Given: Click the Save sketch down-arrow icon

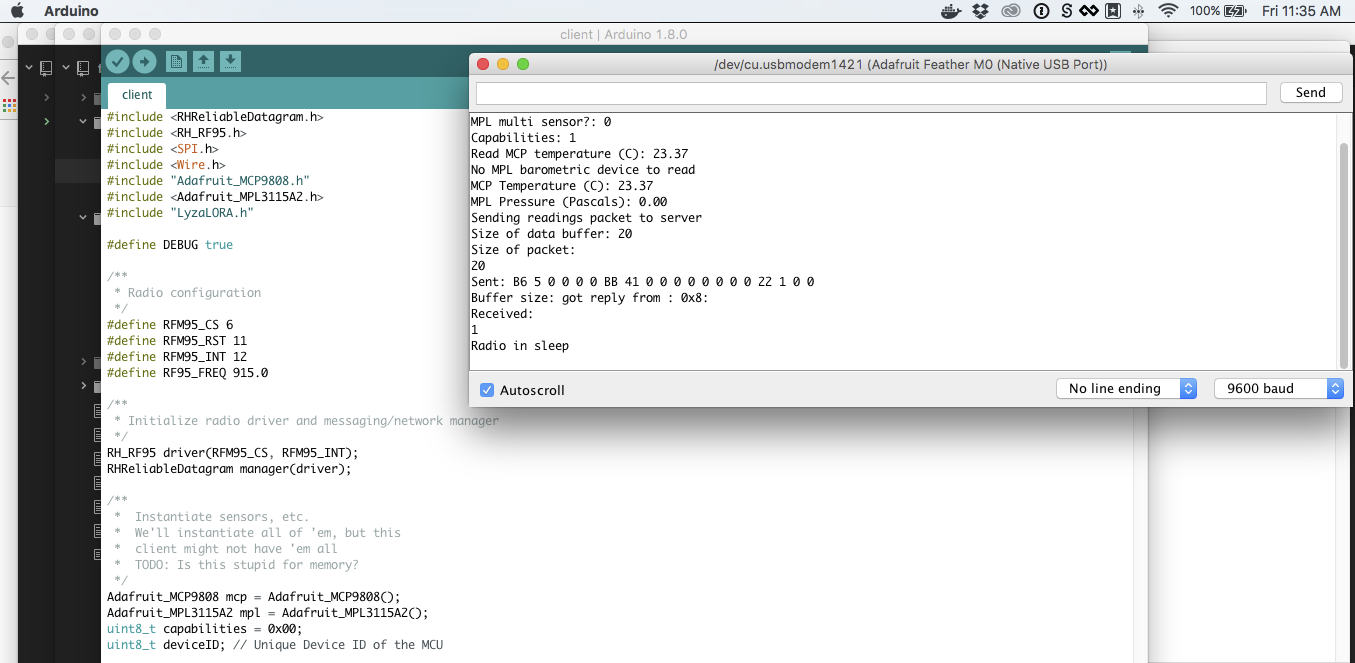Looking at the screenshot, I should point(230,62).
